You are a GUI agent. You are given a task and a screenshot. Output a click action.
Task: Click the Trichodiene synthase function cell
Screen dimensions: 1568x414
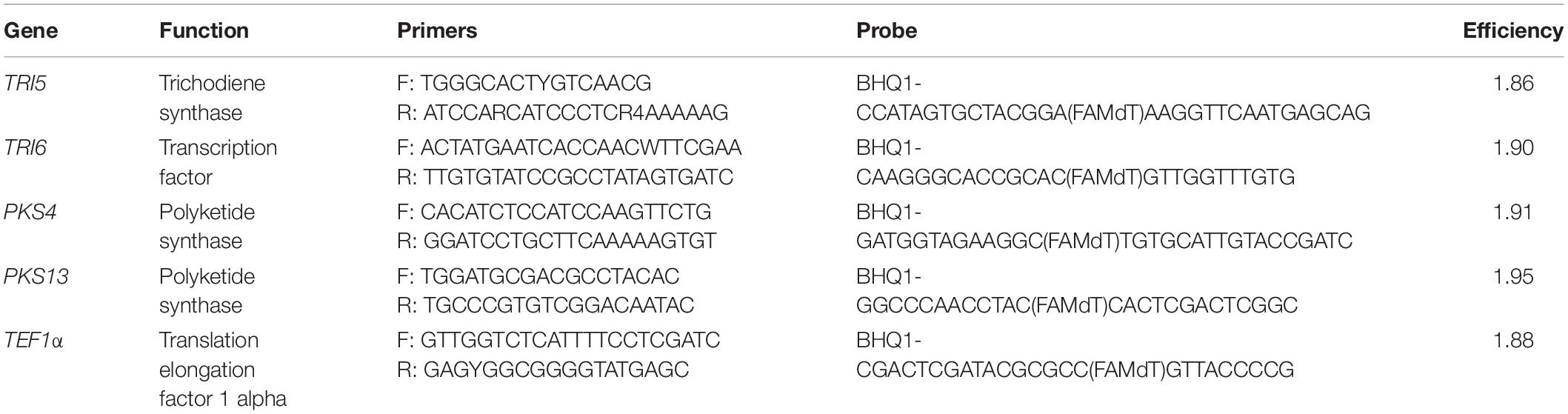click(x=212, y=98)
